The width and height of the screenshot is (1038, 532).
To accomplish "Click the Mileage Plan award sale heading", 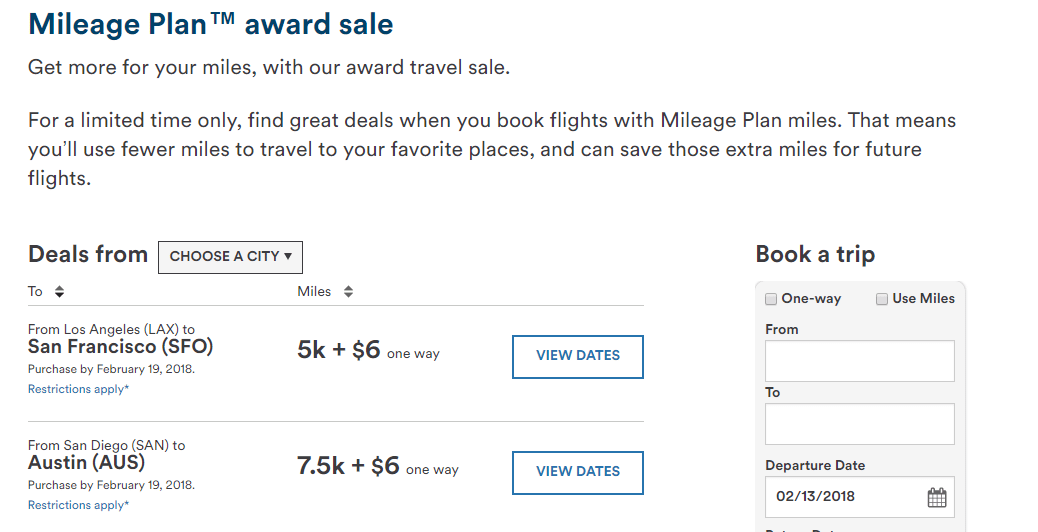I will (211, 24).
